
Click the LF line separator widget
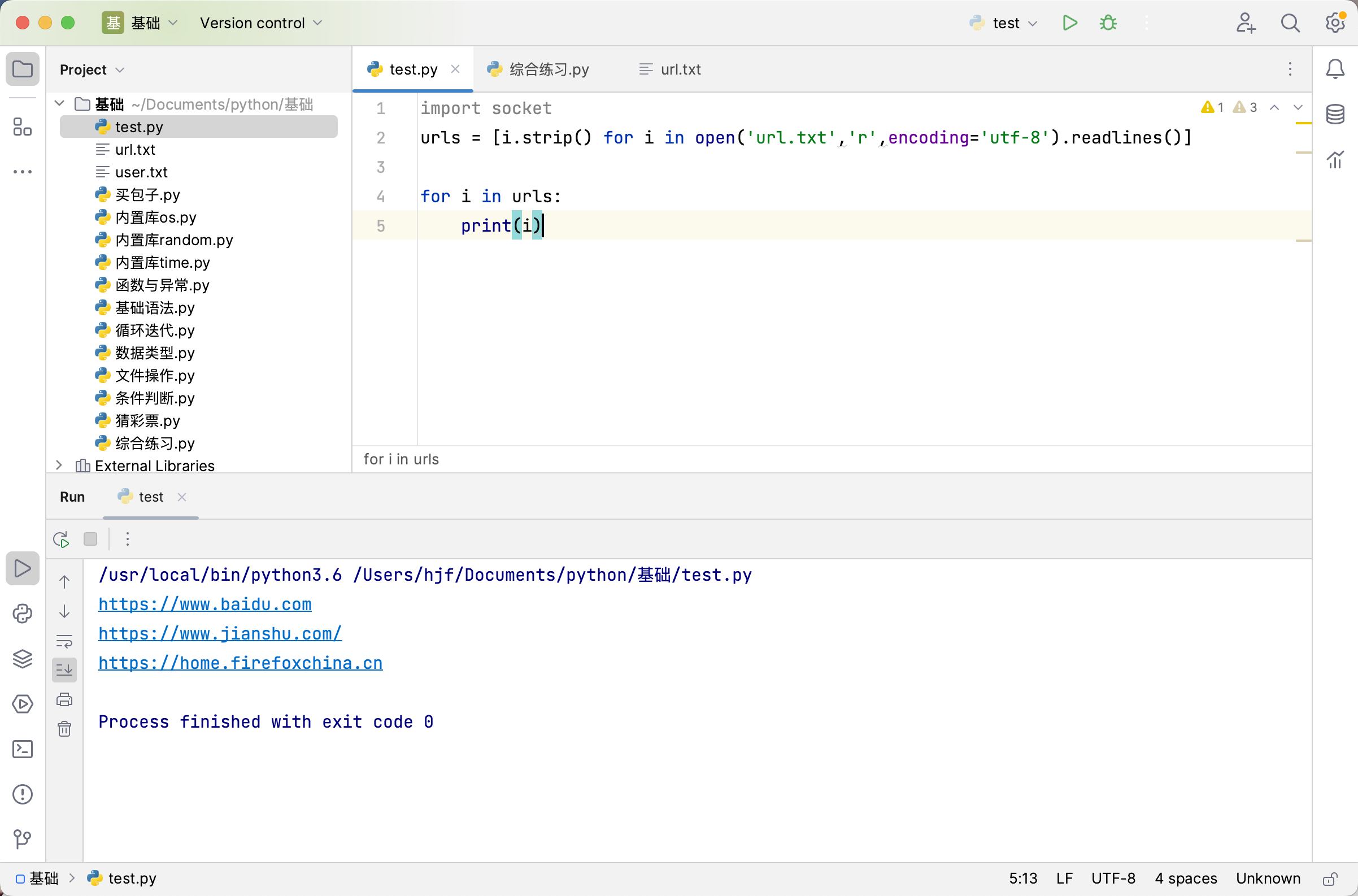[1064, 878]
